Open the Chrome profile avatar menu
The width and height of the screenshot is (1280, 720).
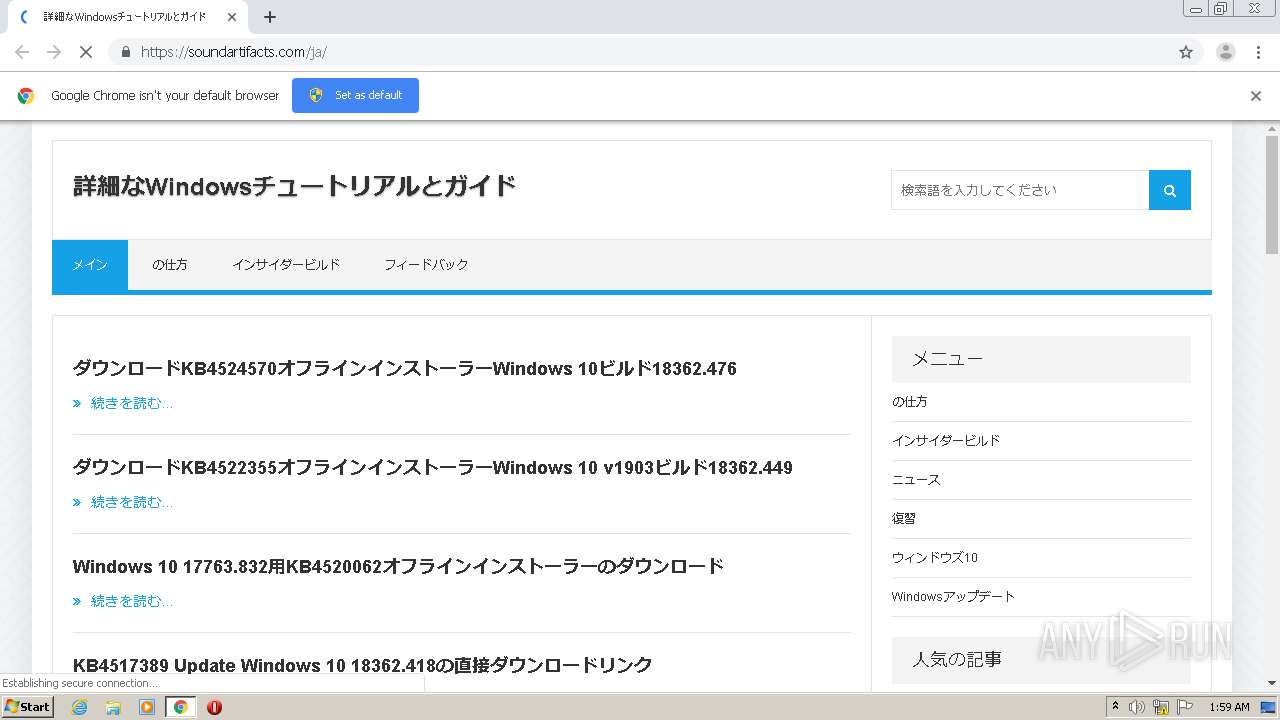1225,52
